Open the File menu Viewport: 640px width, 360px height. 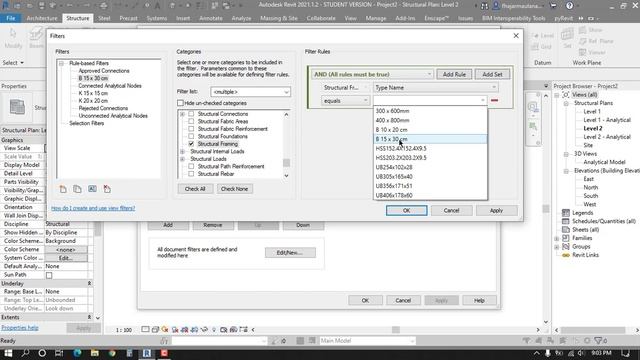pos(11,18)
